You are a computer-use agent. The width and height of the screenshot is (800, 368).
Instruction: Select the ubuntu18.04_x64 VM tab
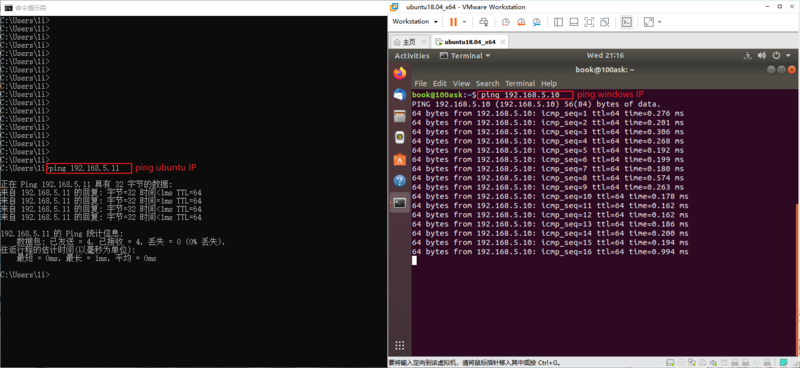(469, 42)
